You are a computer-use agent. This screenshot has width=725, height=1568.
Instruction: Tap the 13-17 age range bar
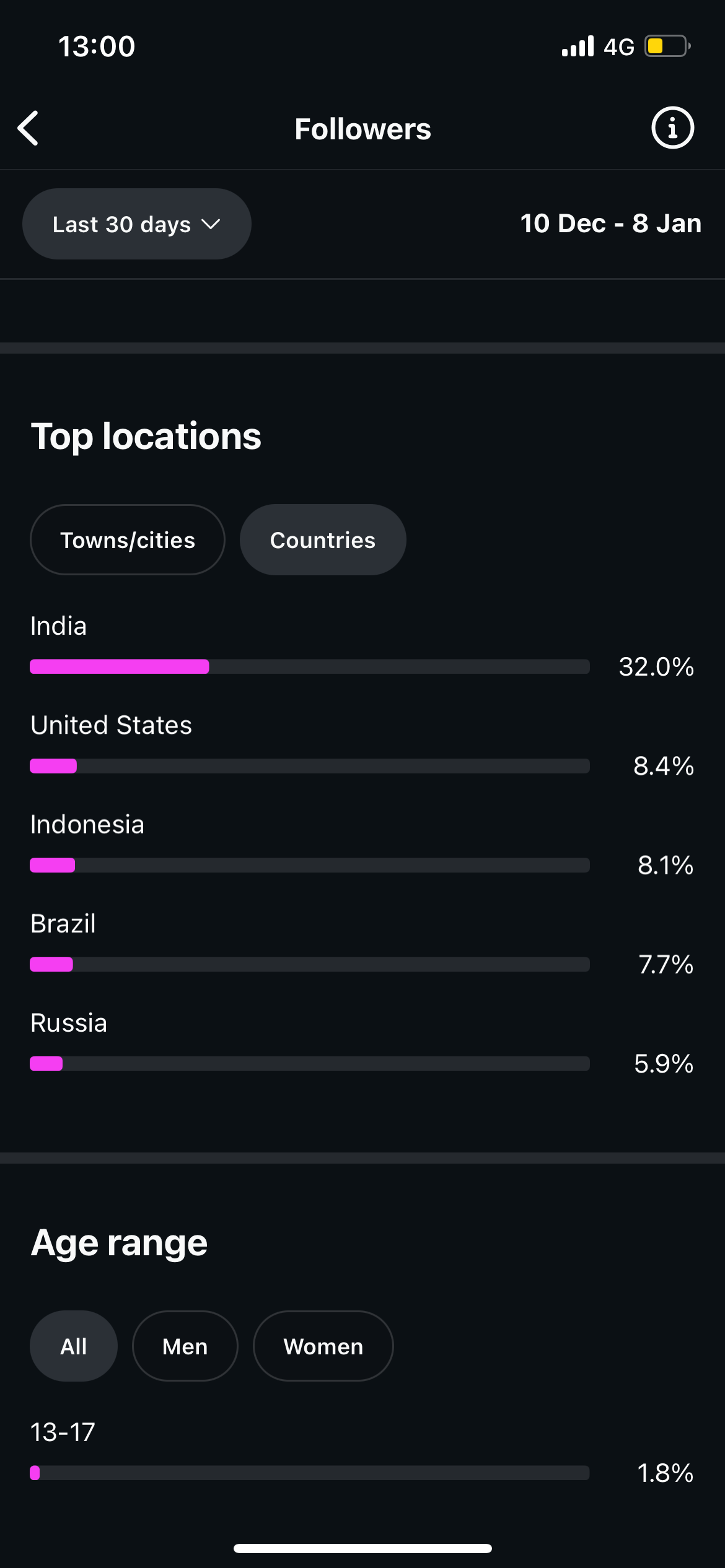click(309, 1473)
